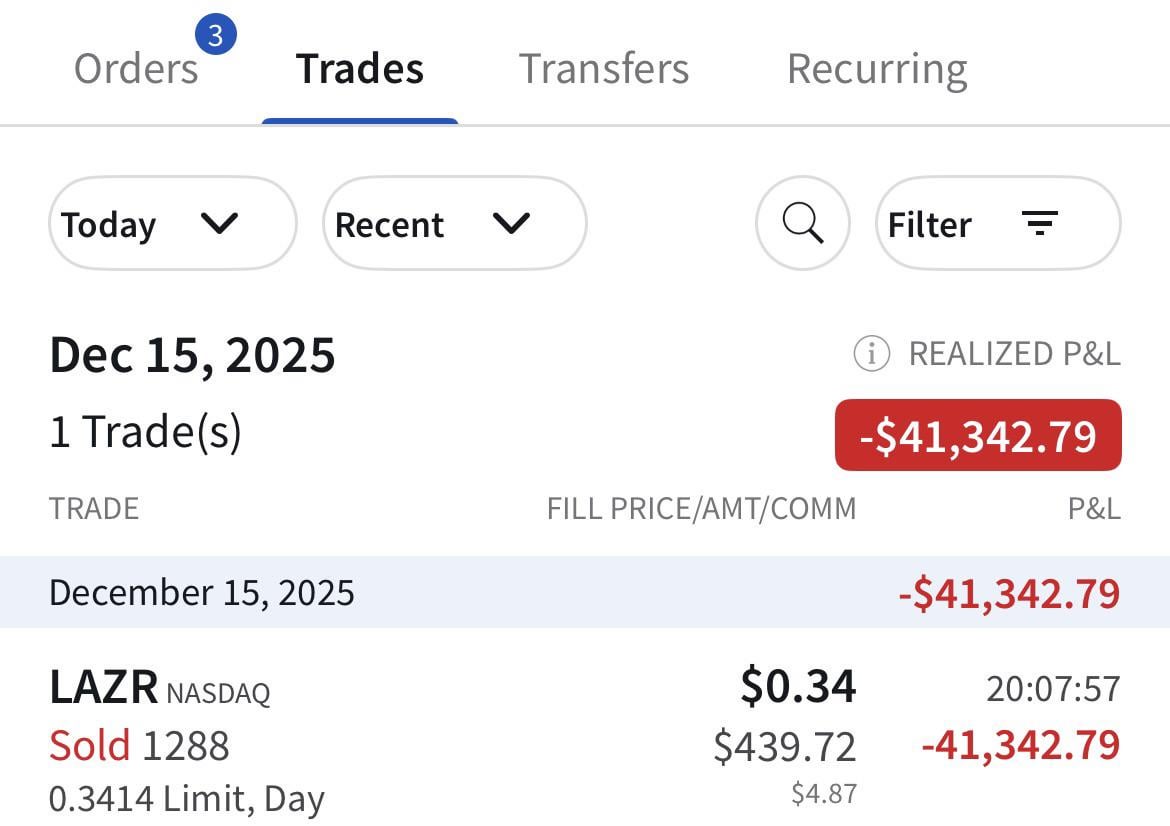Viewport: 1170px width, 826px height.
Task: Switch to the Orders tab
Action: 136,69
